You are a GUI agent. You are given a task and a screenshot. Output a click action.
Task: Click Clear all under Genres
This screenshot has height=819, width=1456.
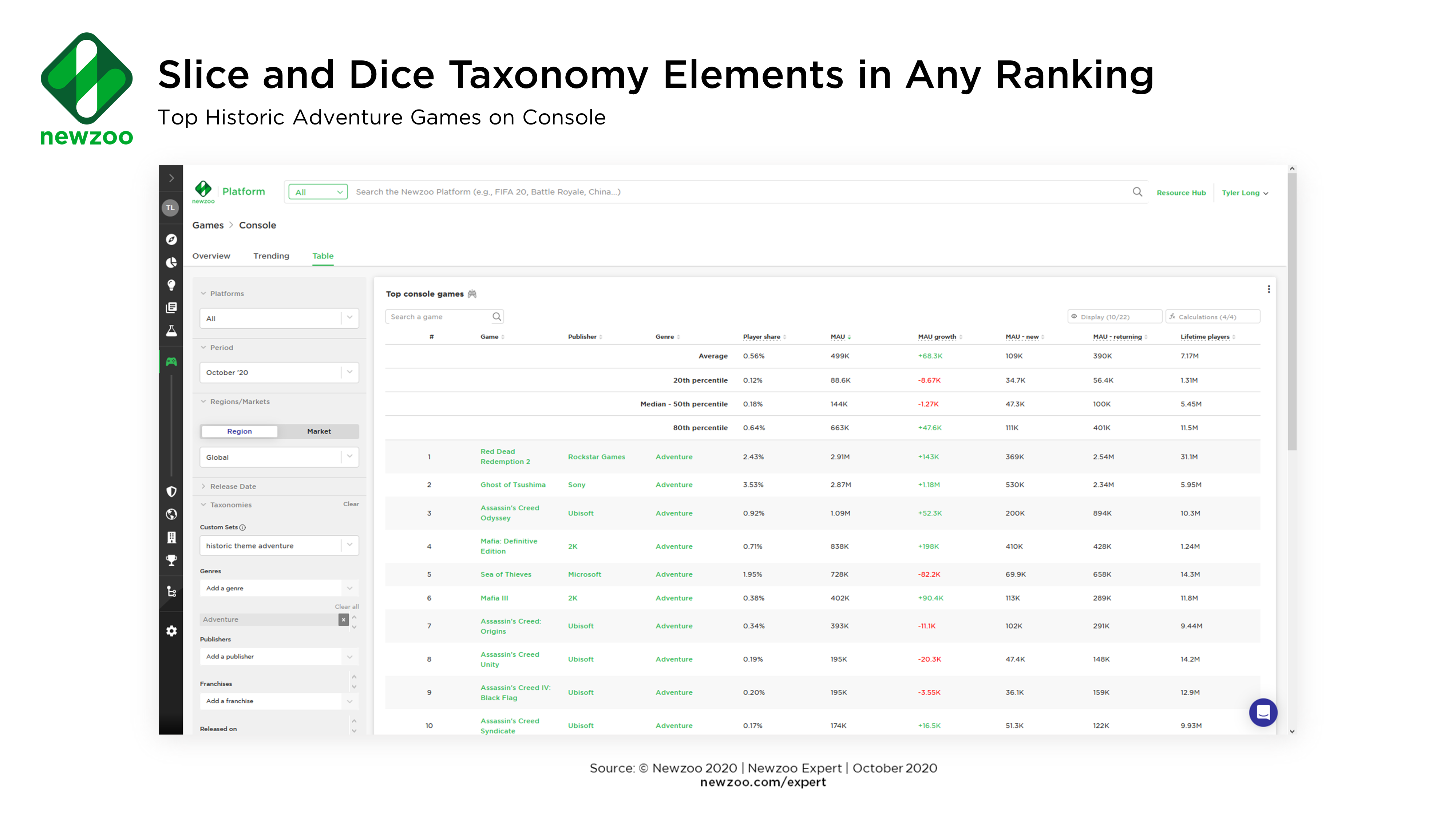[347, 606]
